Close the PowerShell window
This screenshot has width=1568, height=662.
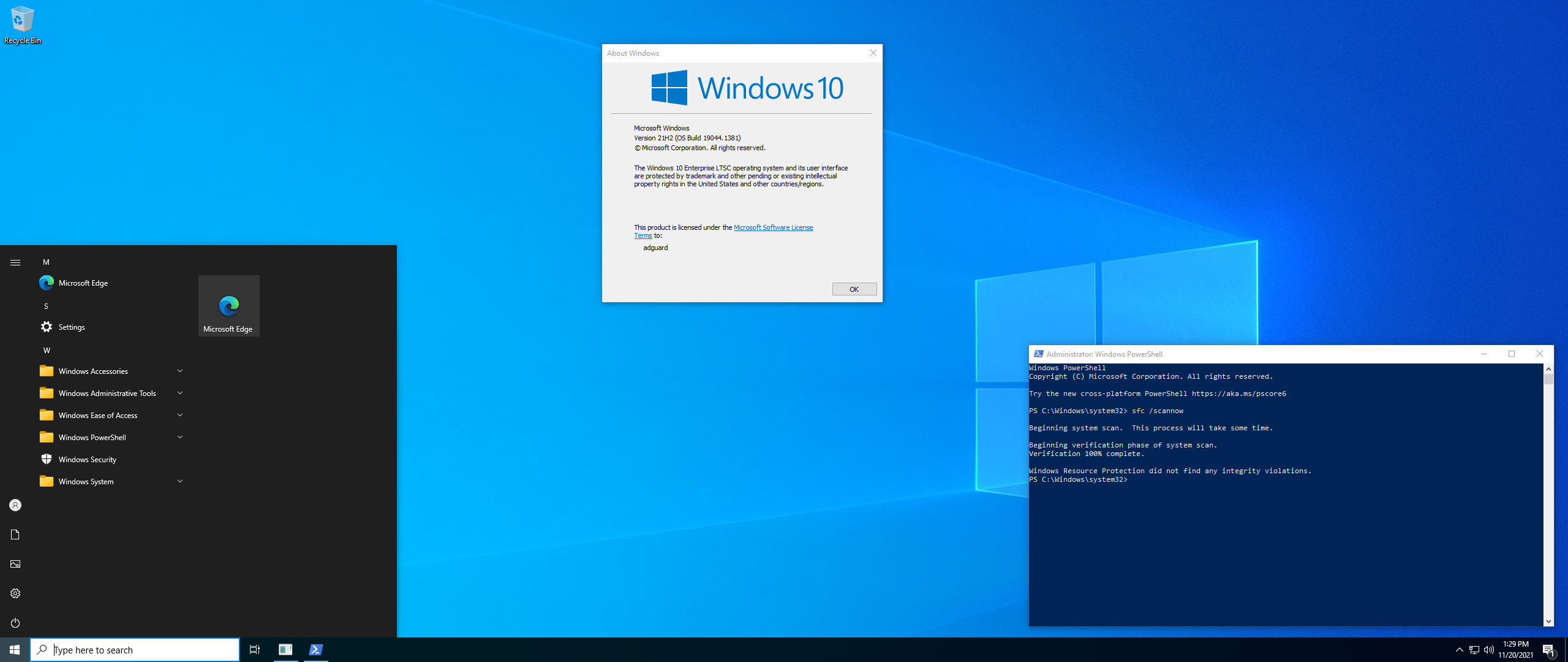1539,354
